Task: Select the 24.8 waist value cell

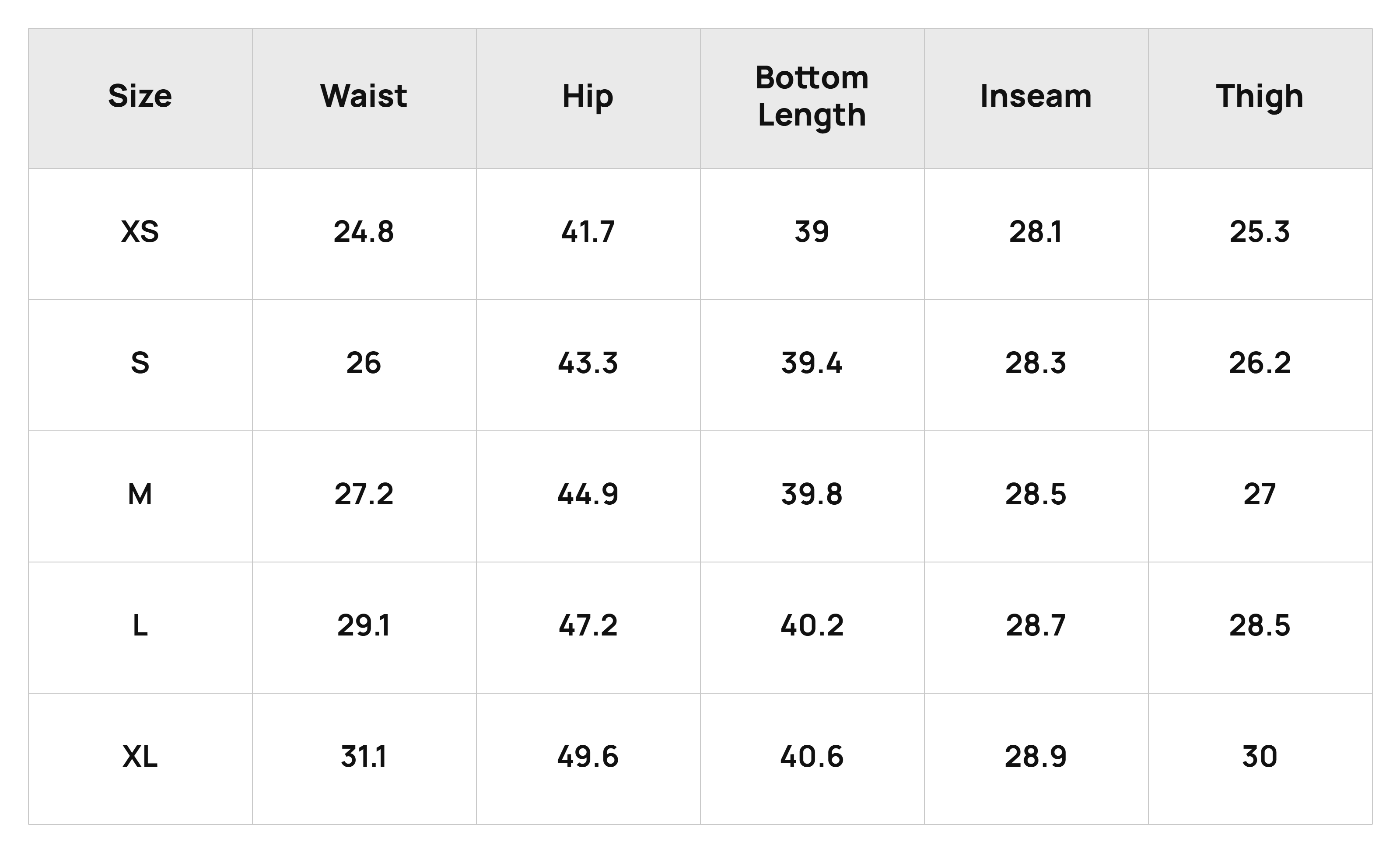Action: click(364, 234)
